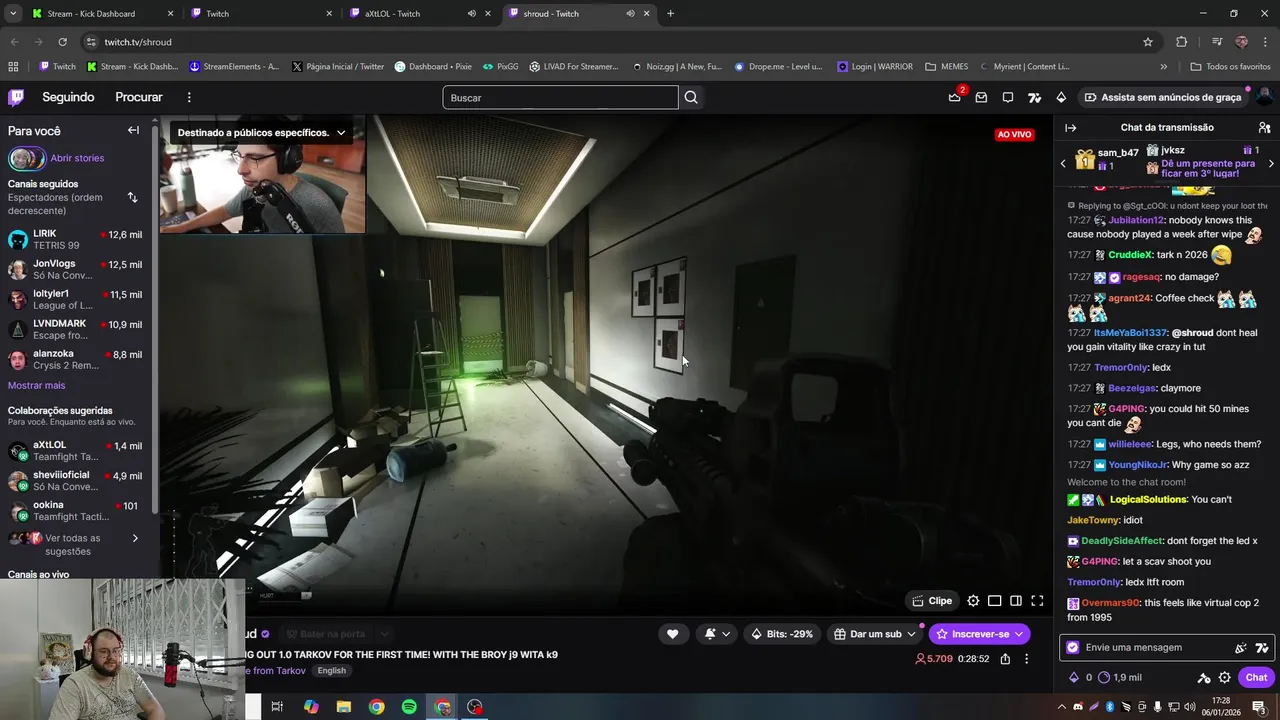Open LIRIK channel in sidebar
Screen dimensions: 1280x720
[76, 239]
